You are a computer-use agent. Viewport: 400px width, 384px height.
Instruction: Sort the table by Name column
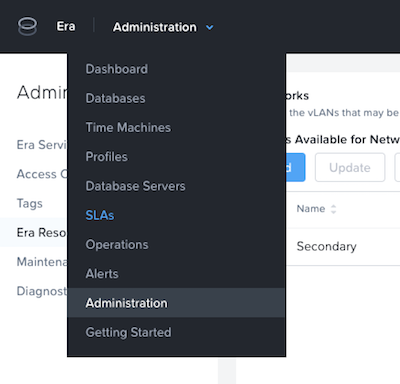pyautogui.click(x=316, y=209)
